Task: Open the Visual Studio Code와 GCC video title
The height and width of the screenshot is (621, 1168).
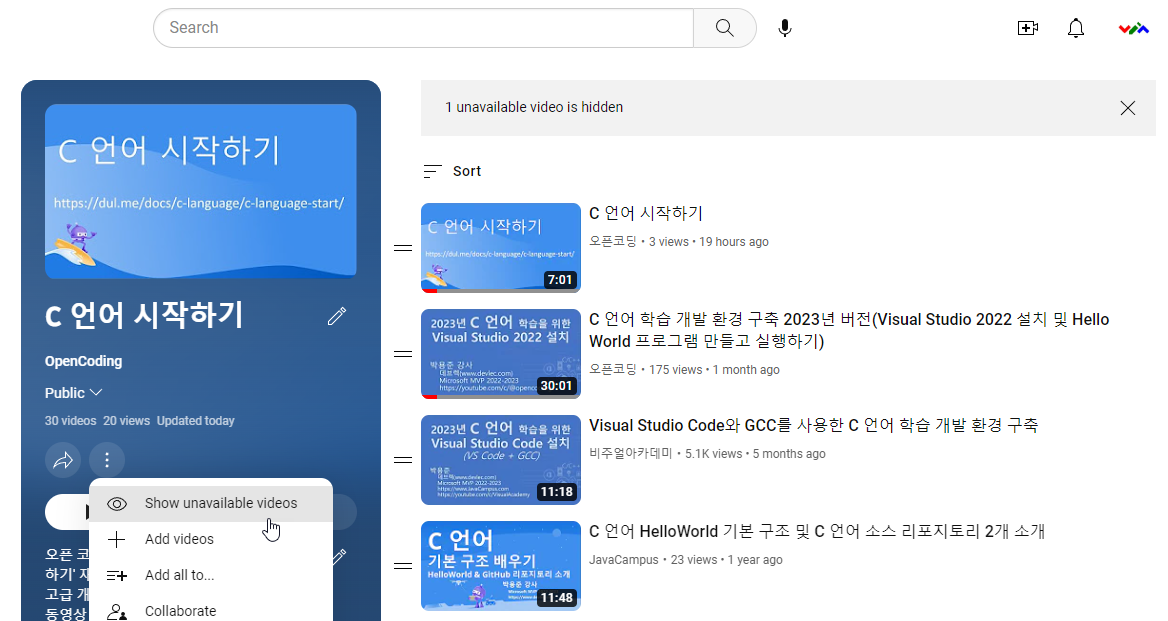Action: pos(813,426)
